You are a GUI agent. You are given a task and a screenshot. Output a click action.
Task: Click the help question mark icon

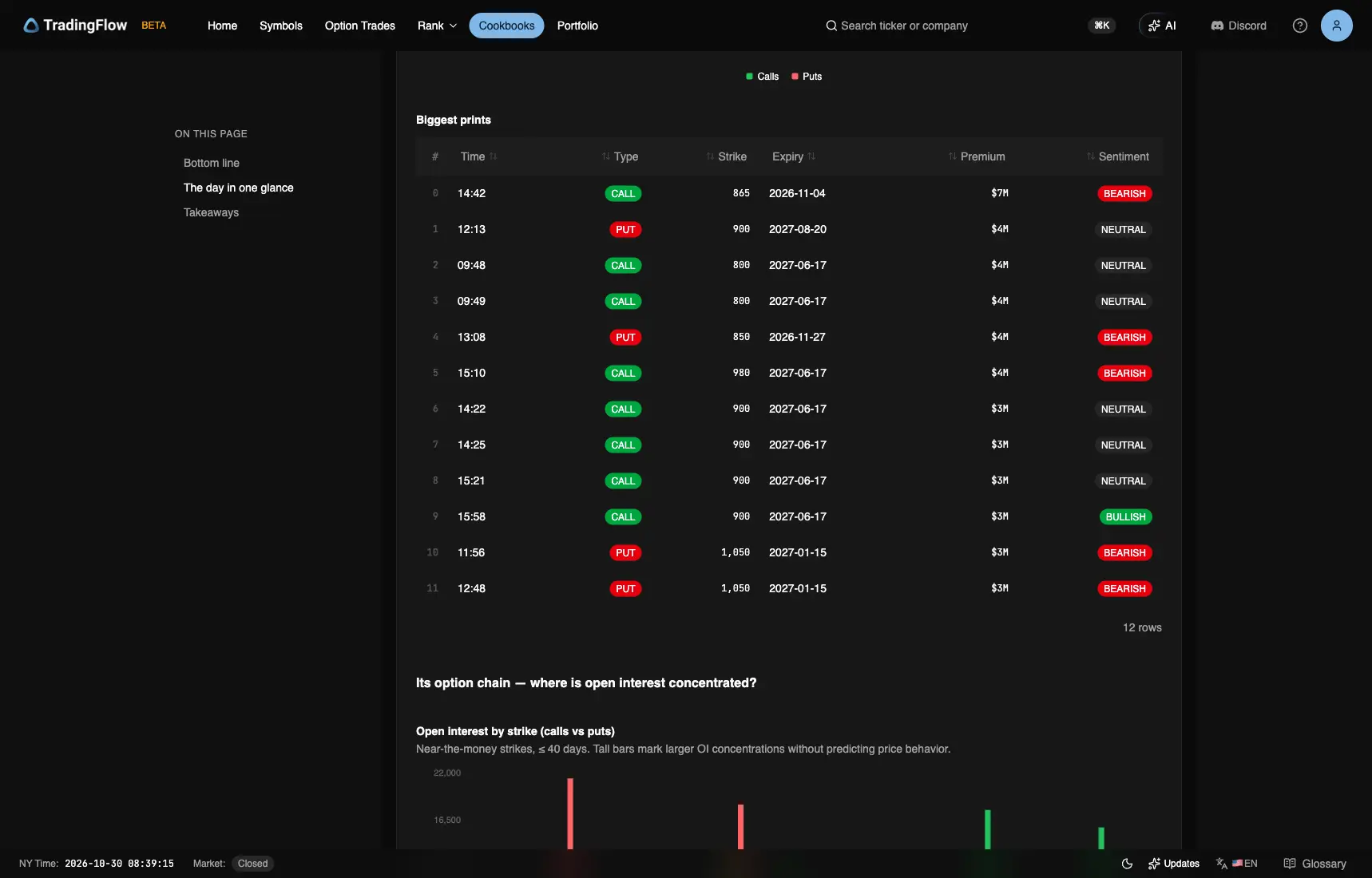(x=1300, y=26)
